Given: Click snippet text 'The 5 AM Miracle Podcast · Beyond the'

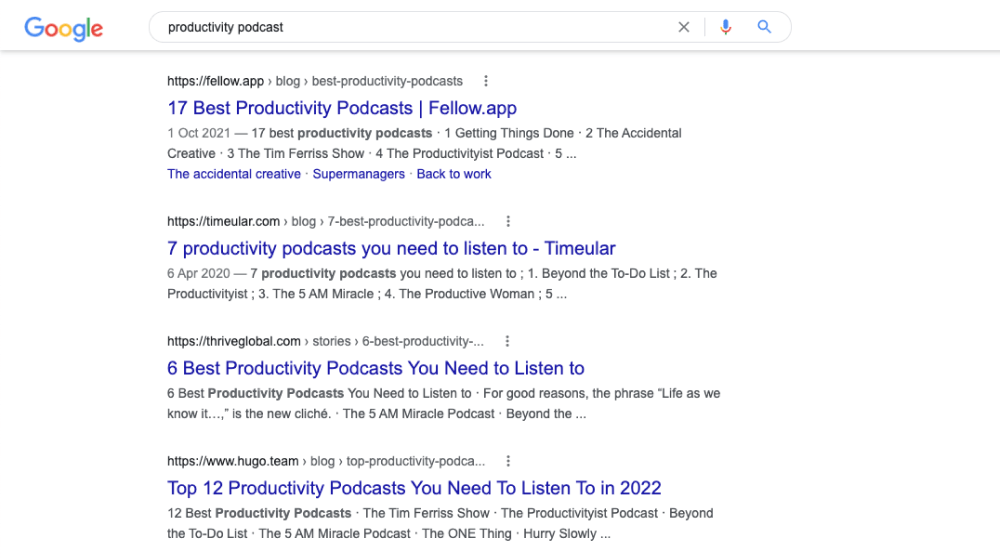Looking at the screenshot, I should pyautogui.click(x=457, y=414).
